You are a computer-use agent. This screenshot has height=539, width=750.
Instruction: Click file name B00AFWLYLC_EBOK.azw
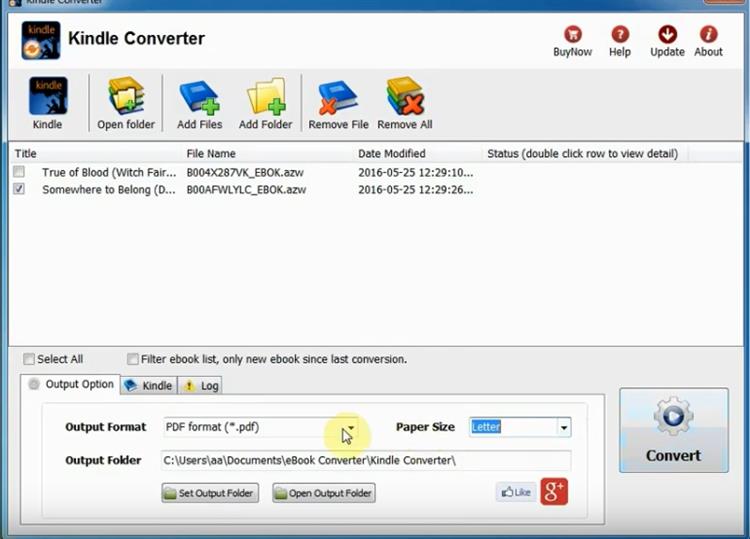[x=246, y=189]
